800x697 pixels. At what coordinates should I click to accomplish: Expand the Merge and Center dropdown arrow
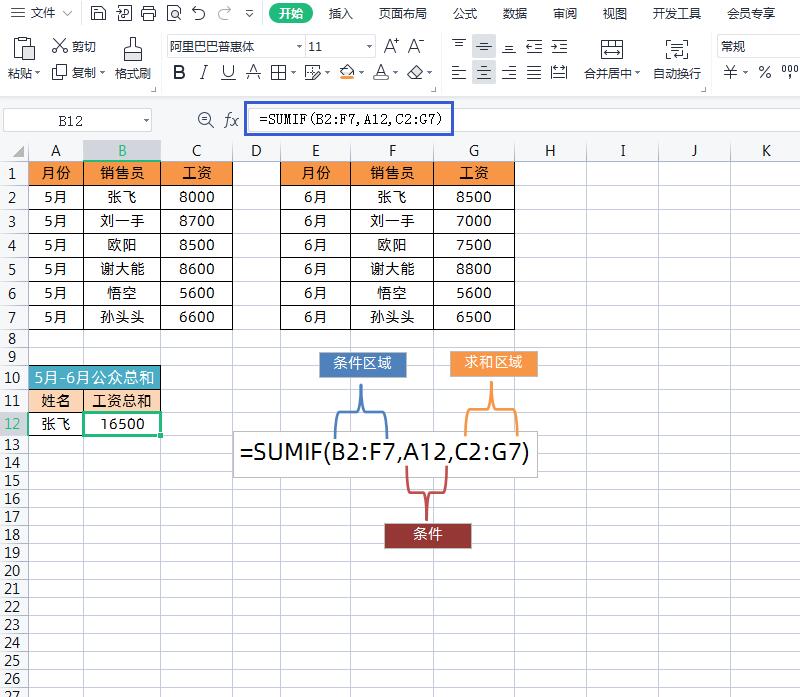pos(637,73)
